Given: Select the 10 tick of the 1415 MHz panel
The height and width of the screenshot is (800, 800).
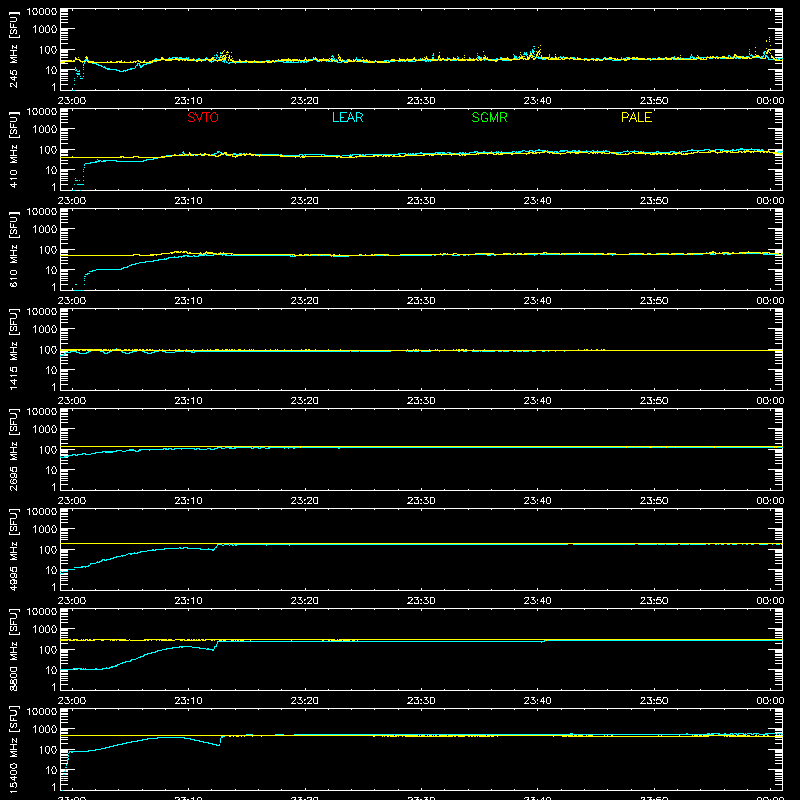Looking at the screenshot, I should click(x=51, y=370).
